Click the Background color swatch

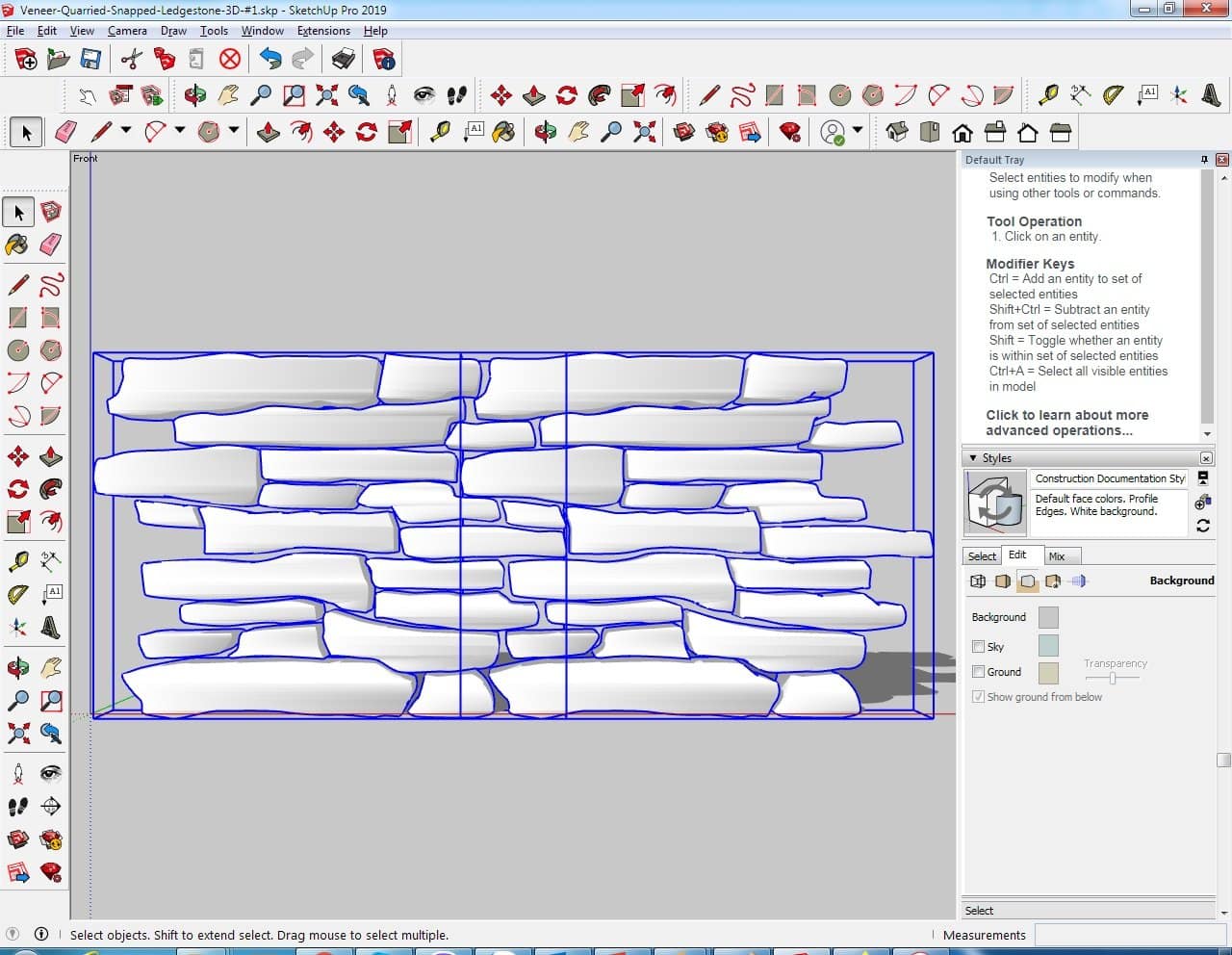(1048, 617)
